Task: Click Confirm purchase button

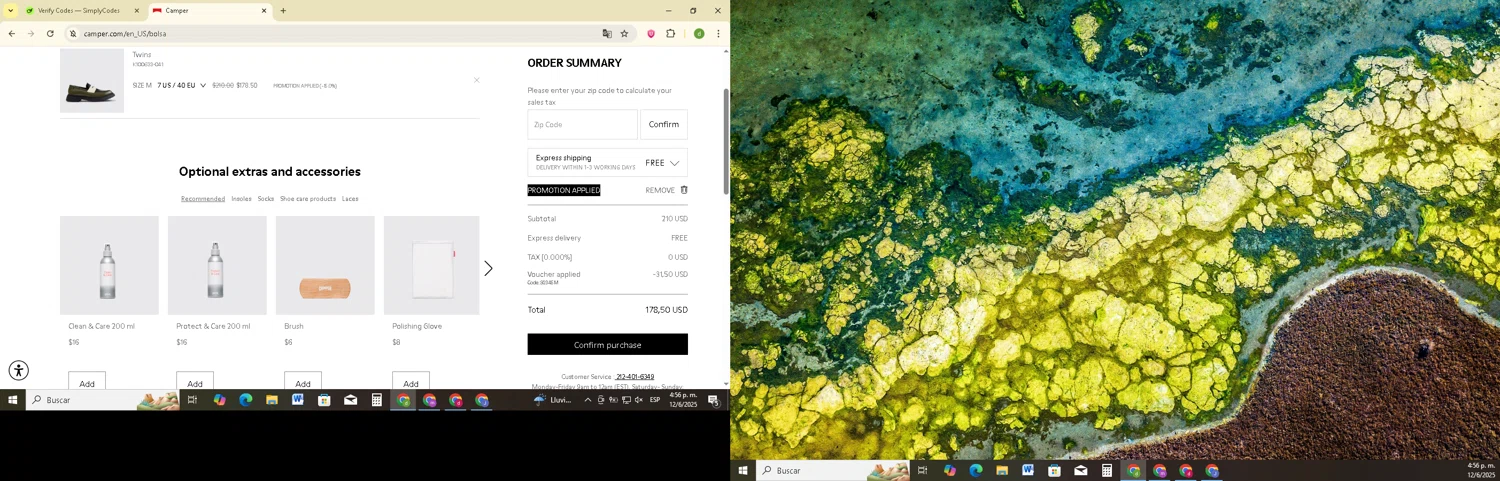Action: [607, 345]
